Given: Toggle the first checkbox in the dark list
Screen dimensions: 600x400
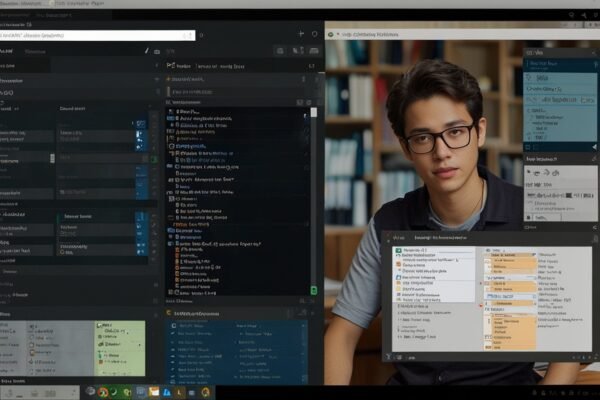Looking at the screenshot, I should click(x=171, y=112).
